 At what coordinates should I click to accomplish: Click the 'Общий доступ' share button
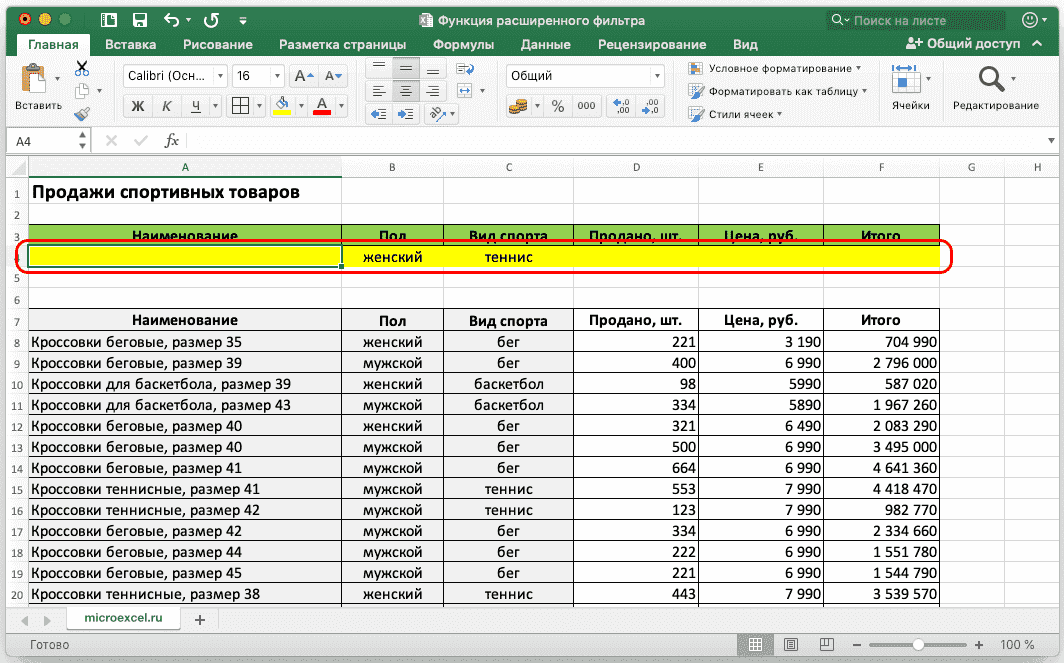(963, 44)
